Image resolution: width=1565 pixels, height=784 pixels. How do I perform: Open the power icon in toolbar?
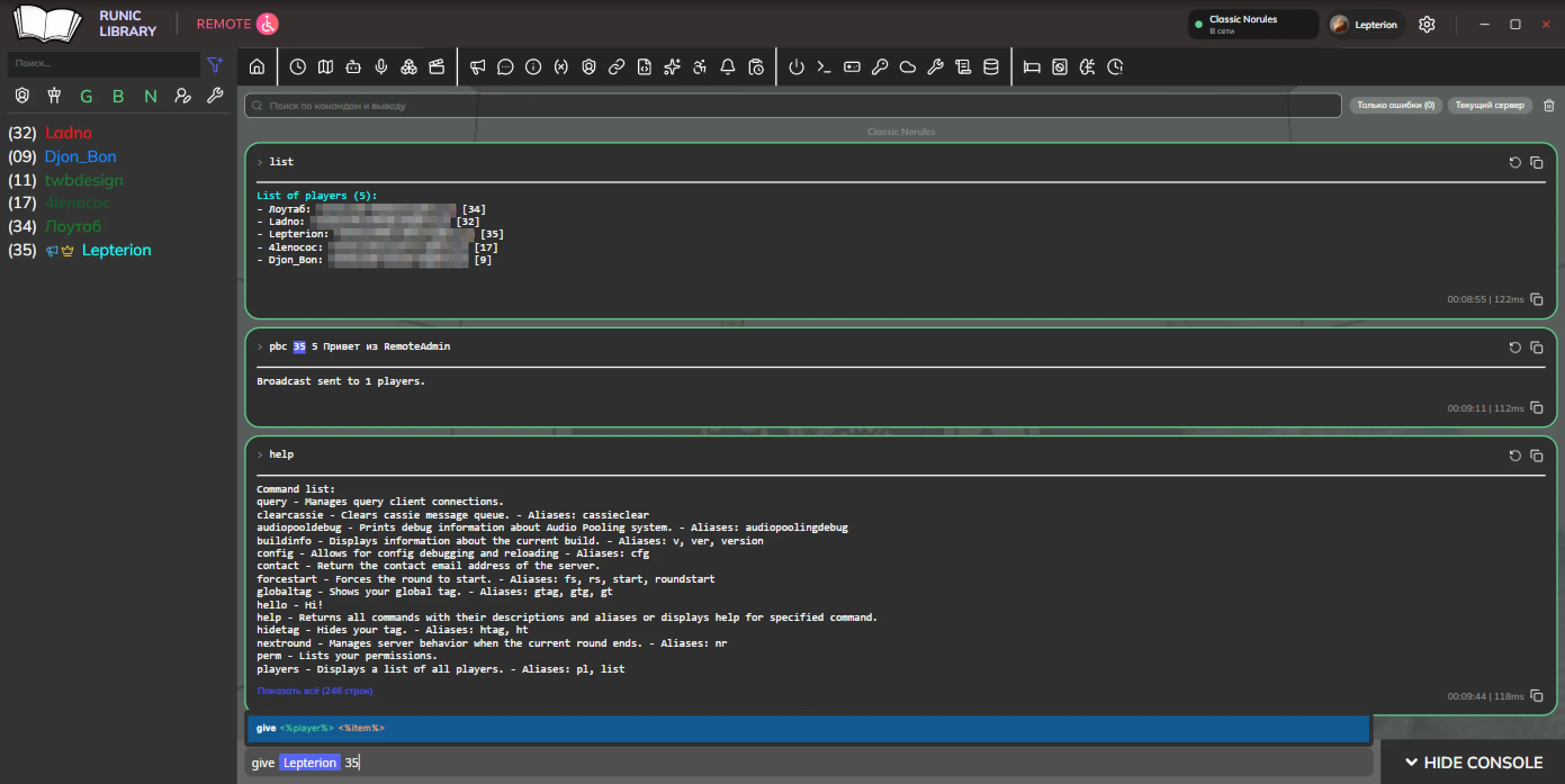click(797, 67)
